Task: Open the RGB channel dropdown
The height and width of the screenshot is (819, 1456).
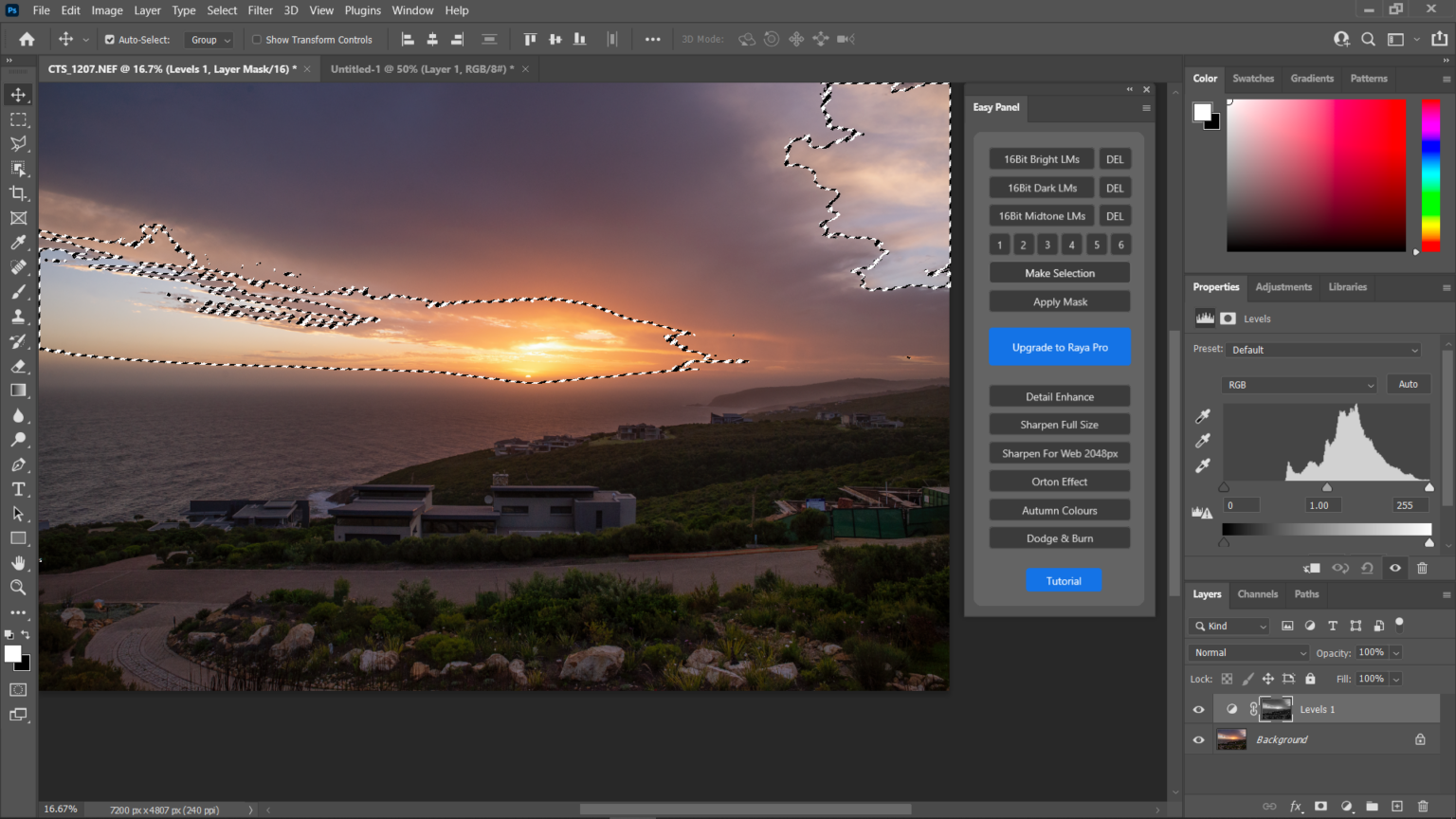Action: pyautogui.click(x=1299, y=384)
